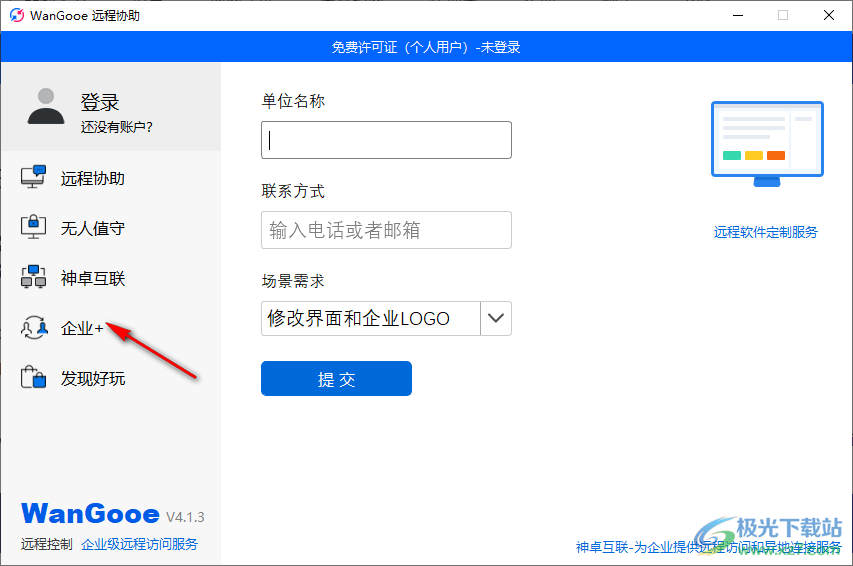Viewport: 853px width, 566px height.
Task: Click the 企业+ users icon
Action: 34,328
